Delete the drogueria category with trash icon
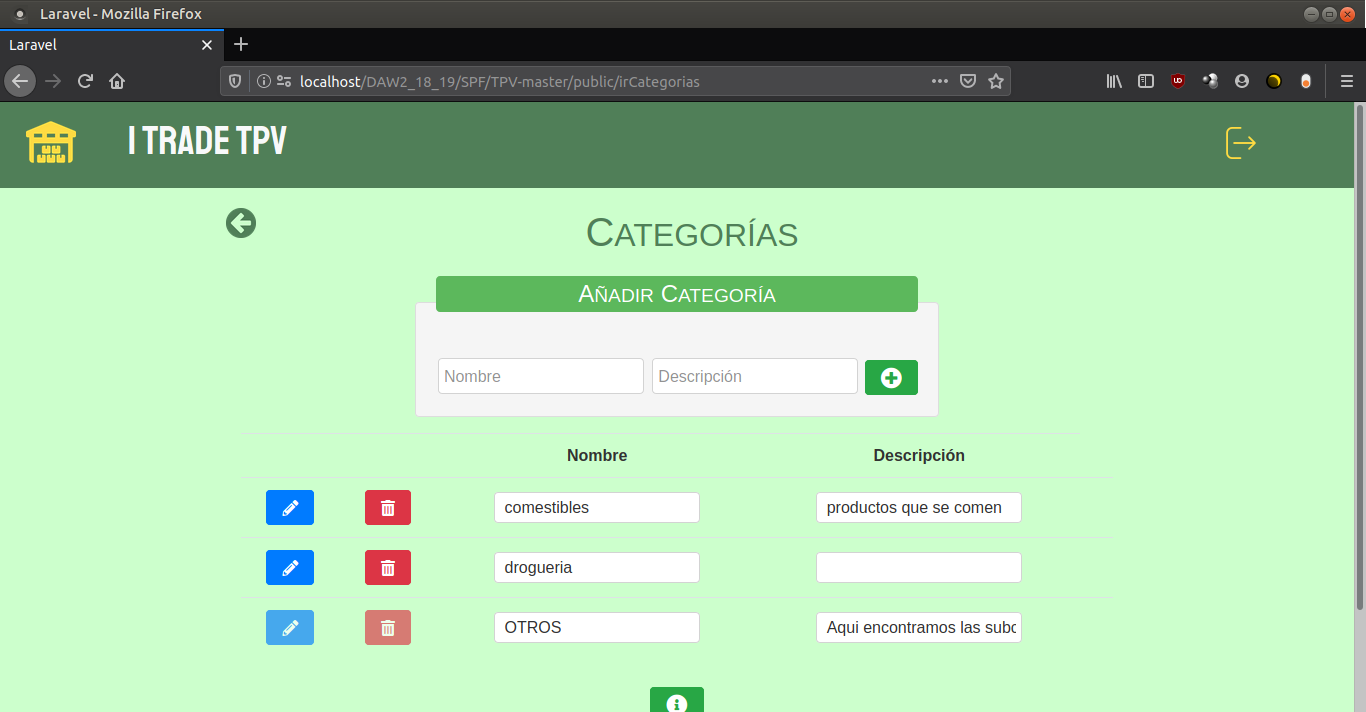 (x=388, y=568)
